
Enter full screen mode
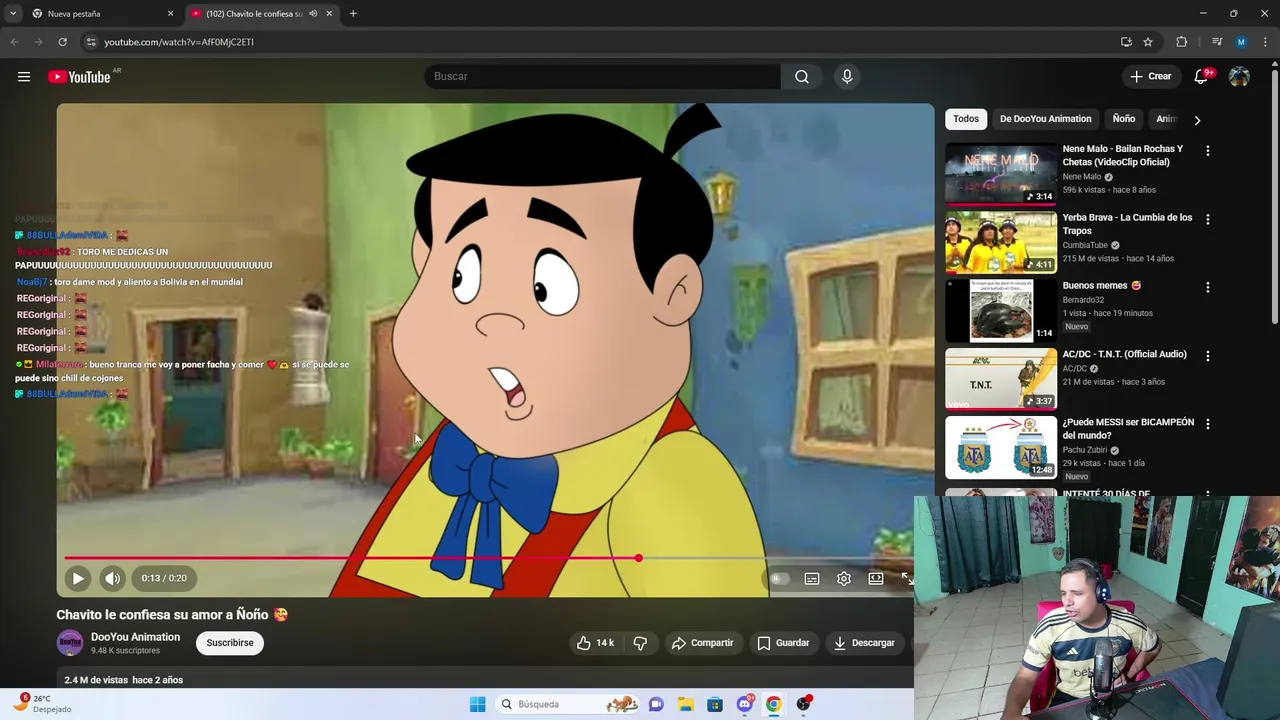906,578
